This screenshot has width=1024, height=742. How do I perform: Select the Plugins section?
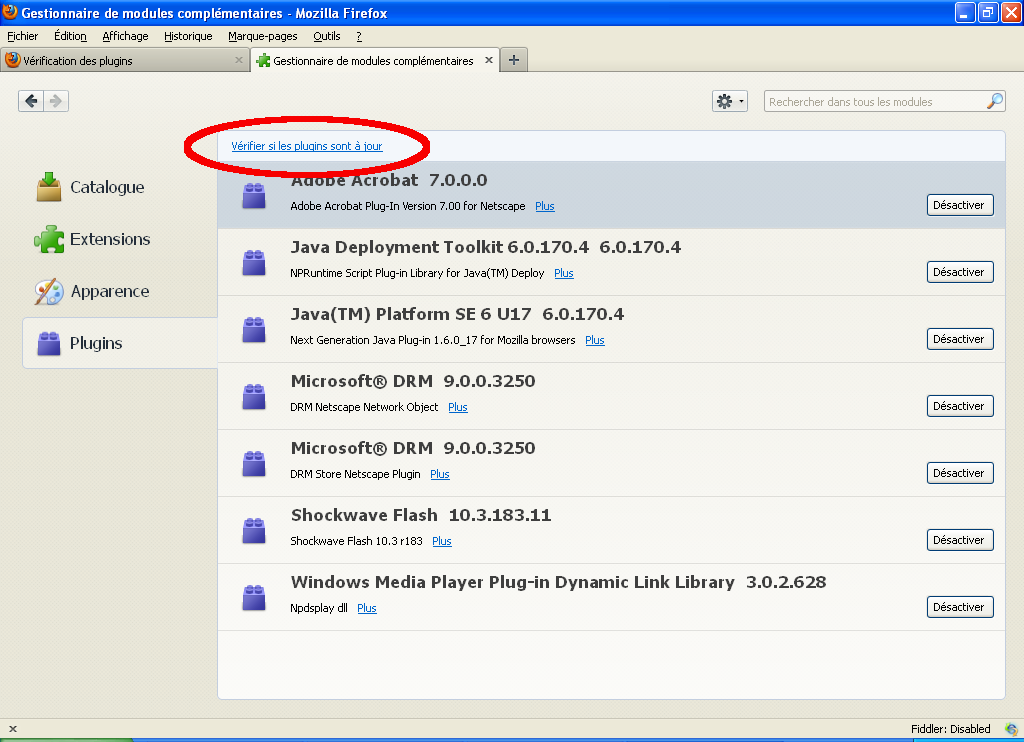coord(120,343)
